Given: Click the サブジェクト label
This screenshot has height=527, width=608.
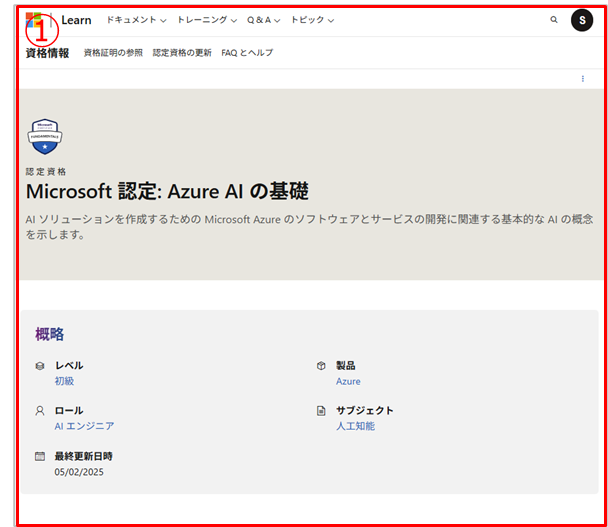Looking at the screenshot, I should [x=364, y=410].
